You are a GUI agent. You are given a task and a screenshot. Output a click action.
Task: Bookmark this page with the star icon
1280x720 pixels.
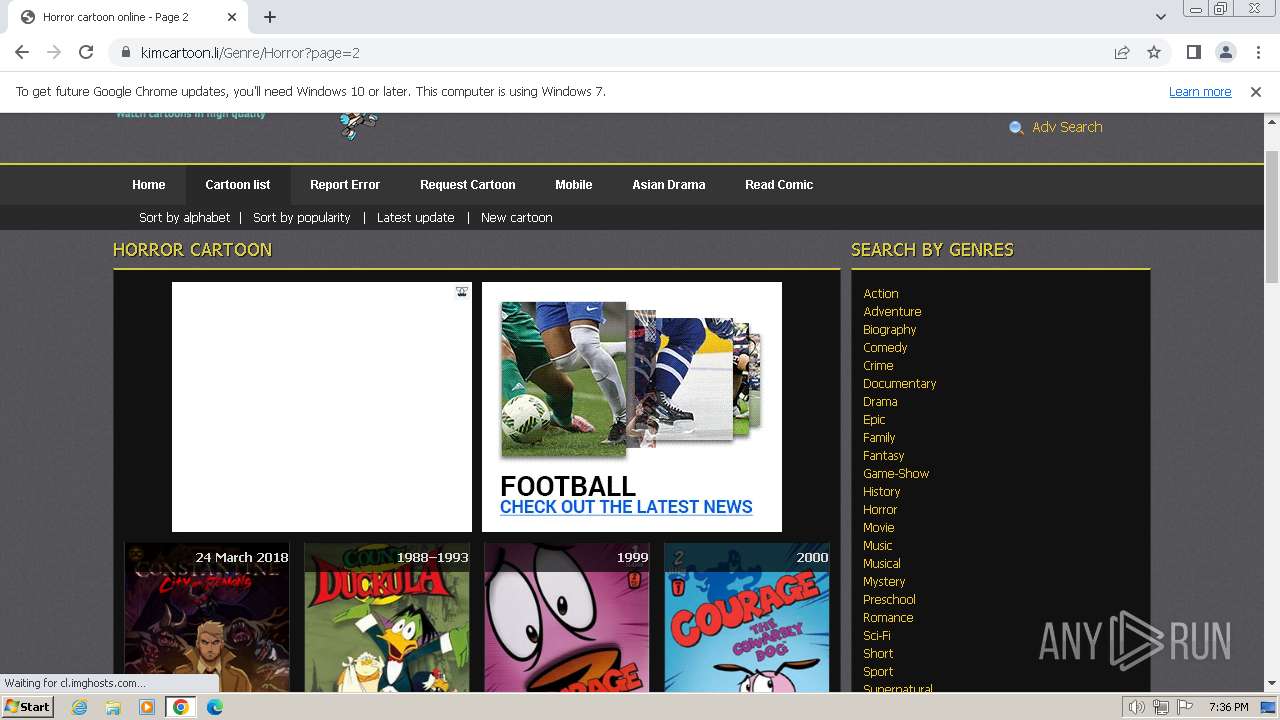pos(1154,53)
